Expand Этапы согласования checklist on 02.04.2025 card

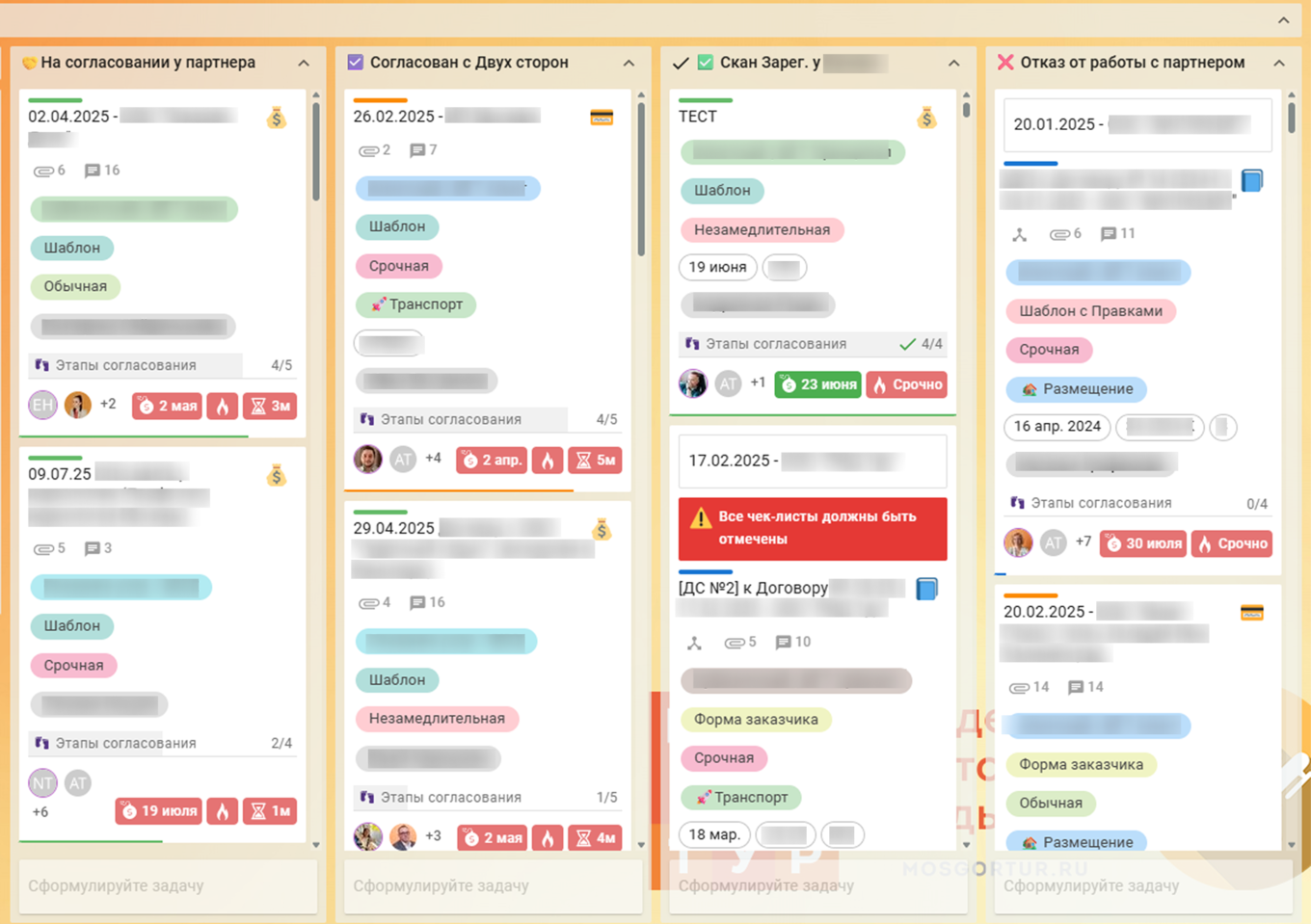(162, 365)
